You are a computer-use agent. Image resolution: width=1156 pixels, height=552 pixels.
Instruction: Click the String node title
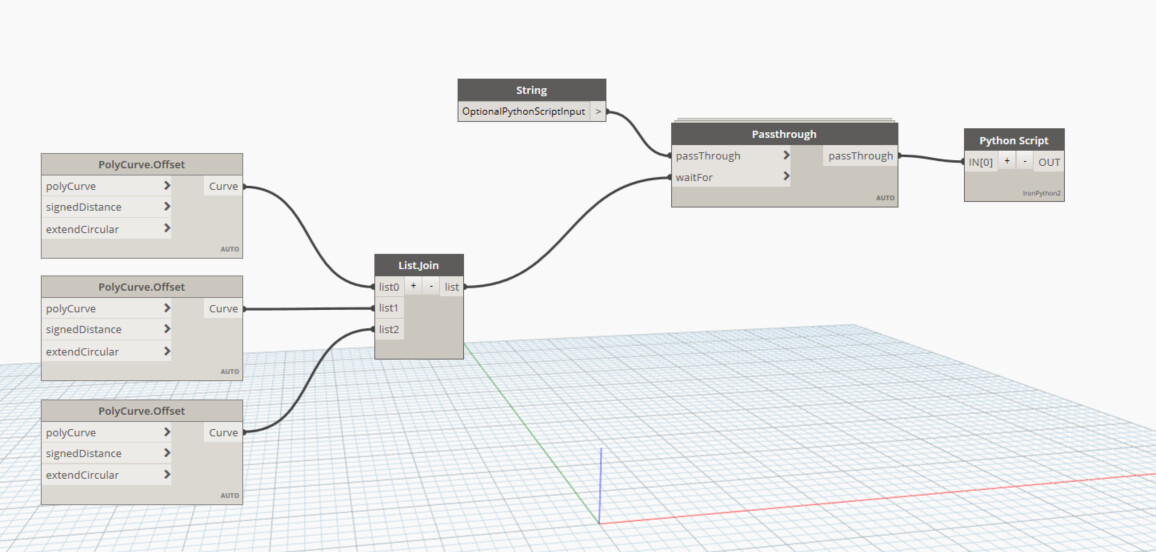point(532,90)
